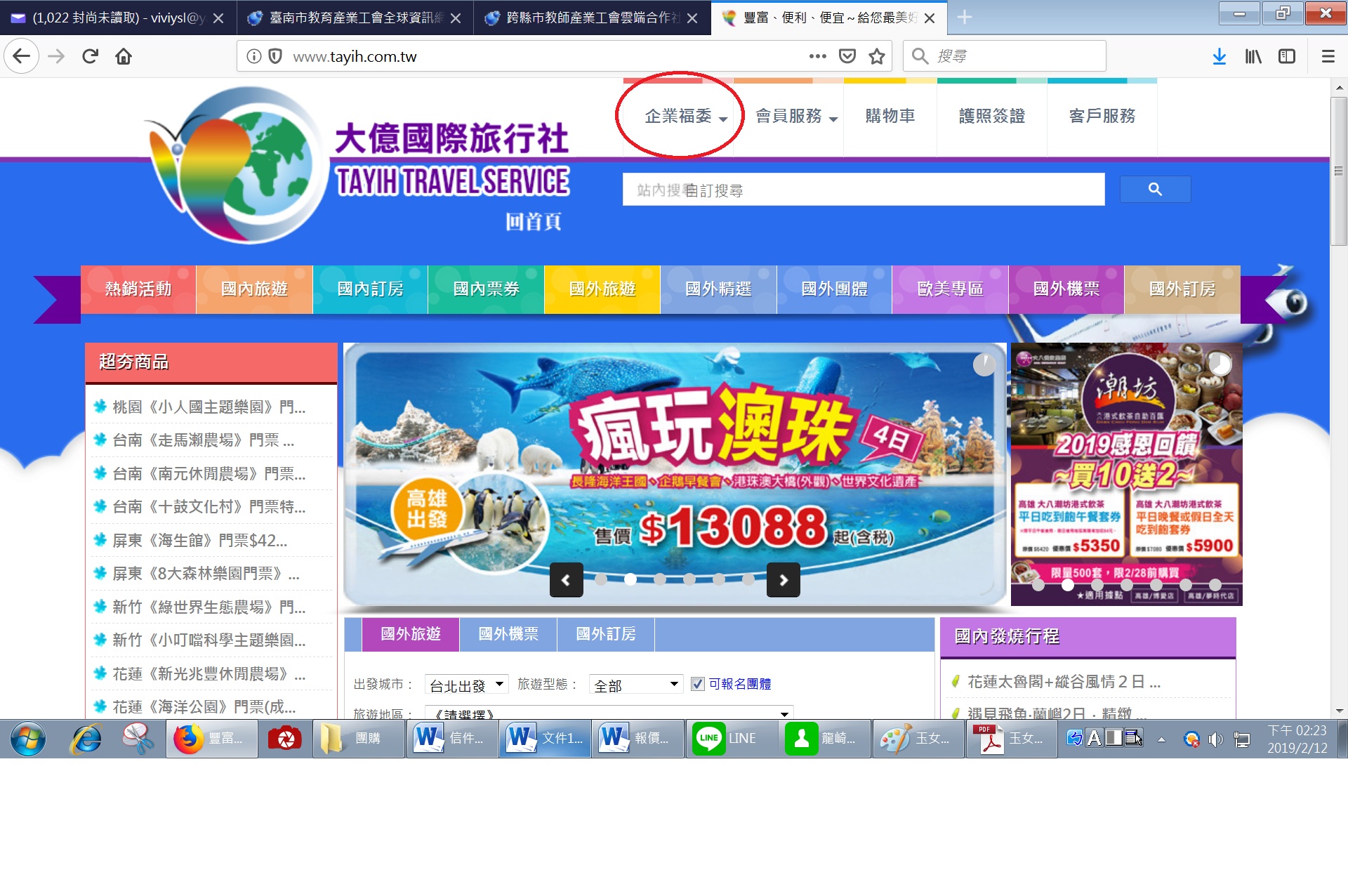This screenshot has height=896, width=1348.
Task: Open the 旅遊型態 全部 dropdown
Action: (x=635, y=685)
